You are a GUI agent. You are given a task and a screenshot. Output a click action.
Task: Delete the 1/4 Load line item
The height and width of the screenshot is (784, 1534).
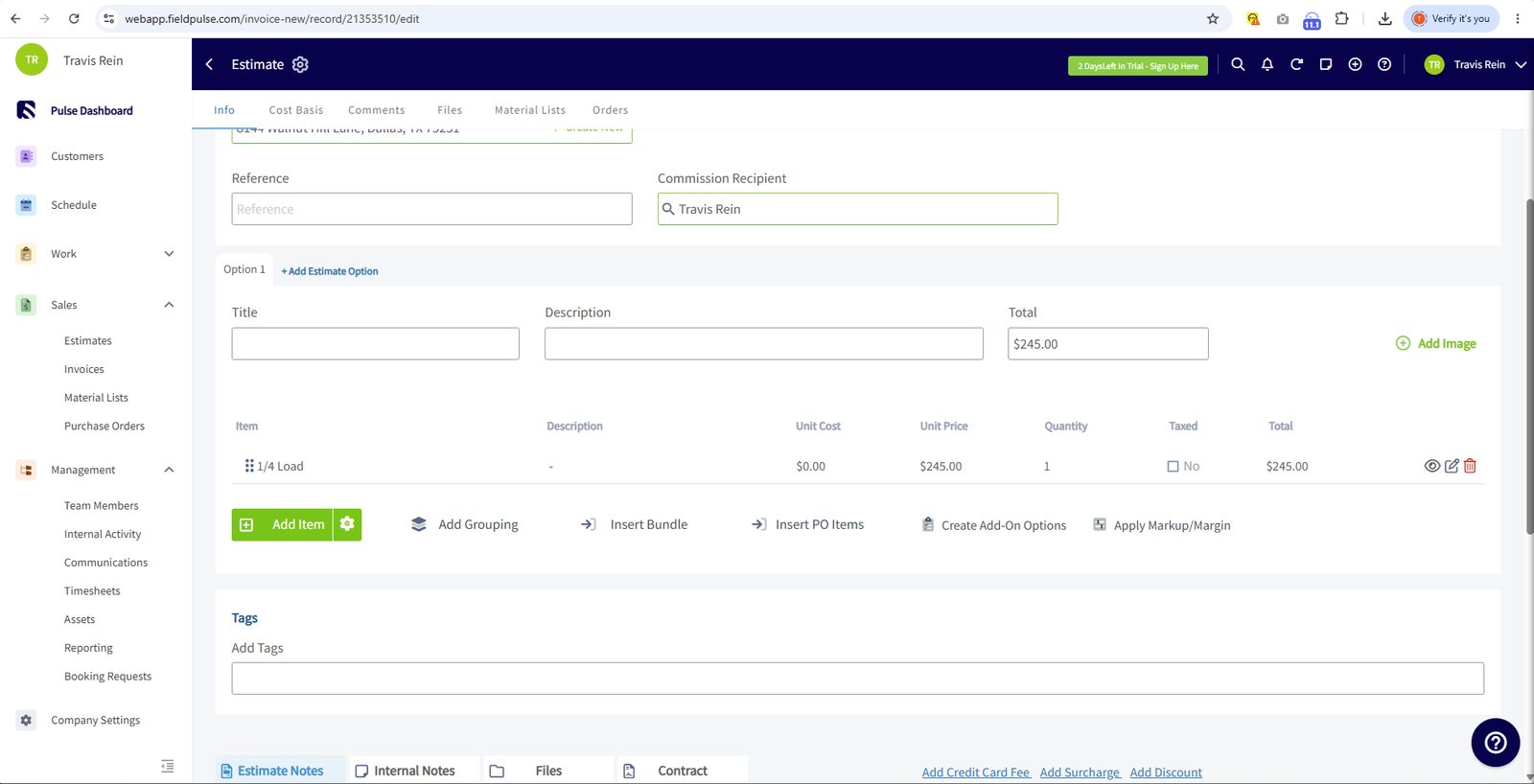[x=1470, y=466]
